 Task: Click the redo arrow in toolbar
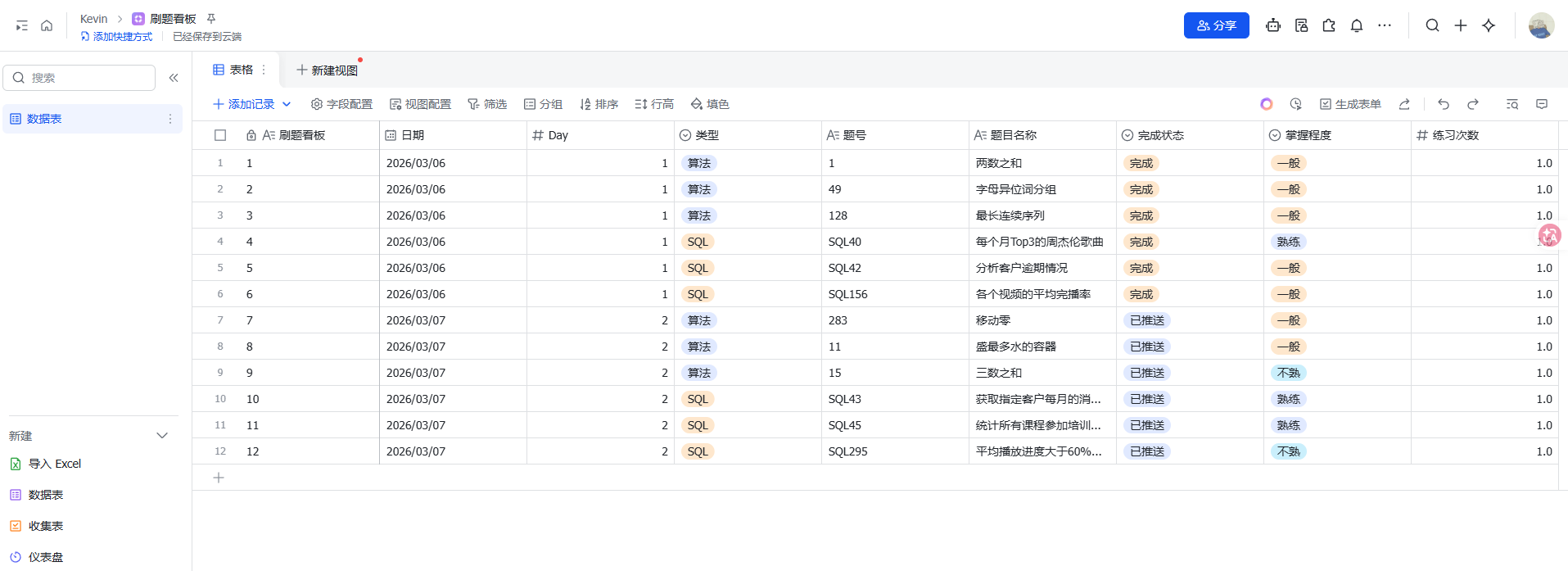pyautogui.click(x=1473, y=104)
